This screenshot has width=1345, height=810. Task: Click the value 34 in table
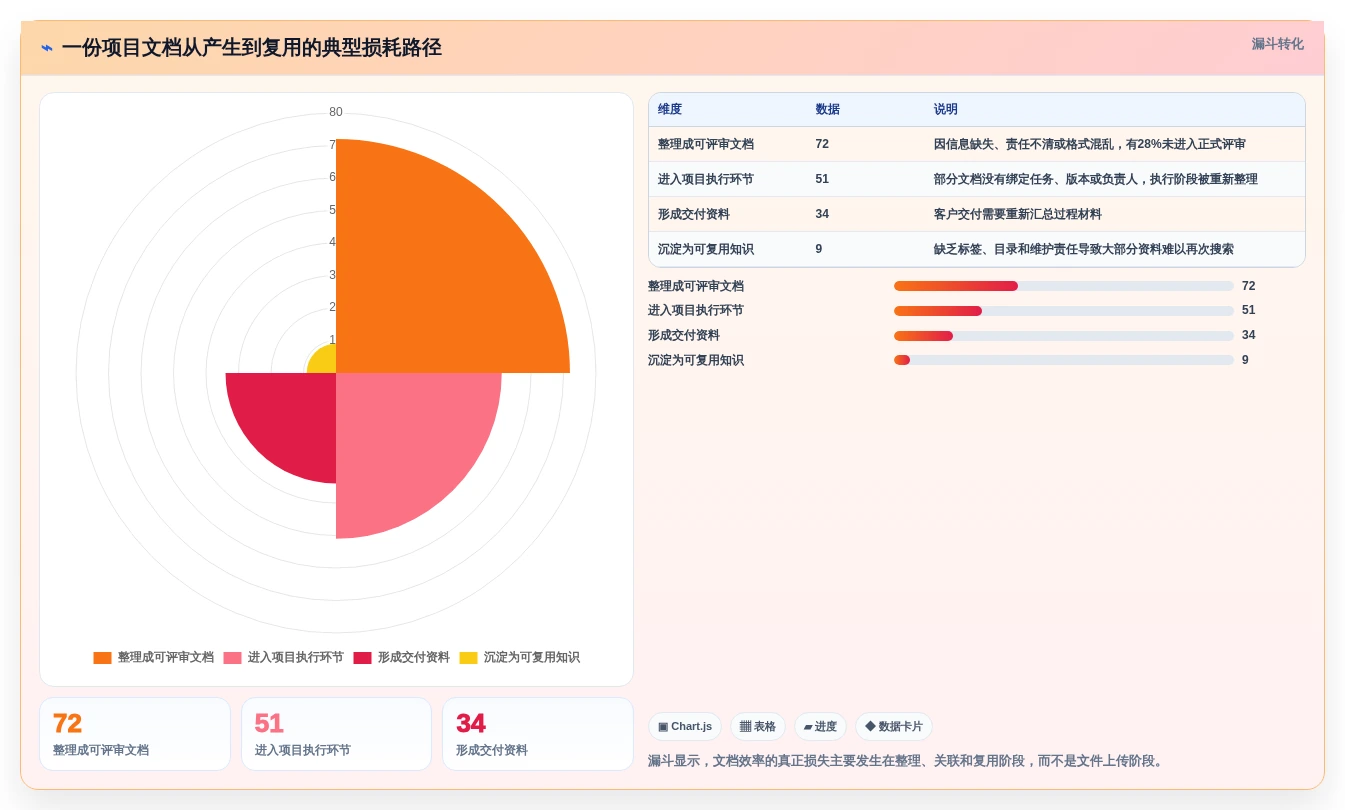pos(822,214)
